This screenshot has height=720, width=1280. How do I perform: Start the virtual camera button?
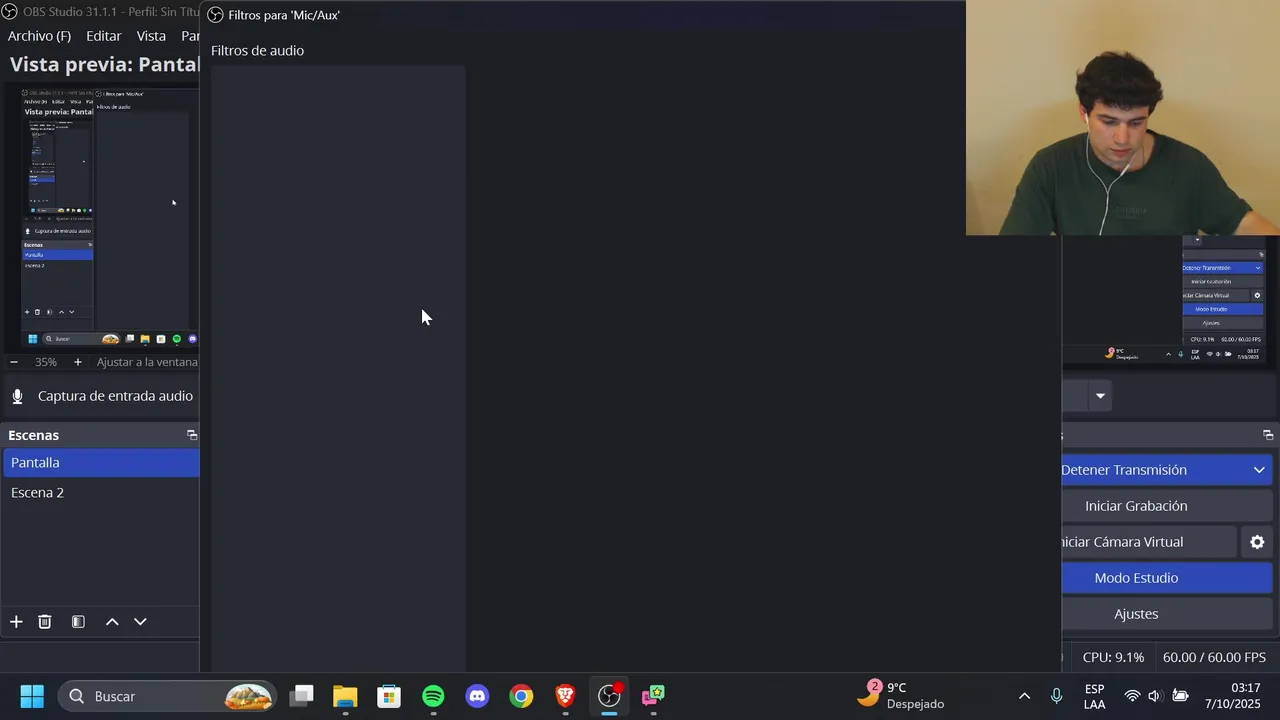(x=1149, y=542)
